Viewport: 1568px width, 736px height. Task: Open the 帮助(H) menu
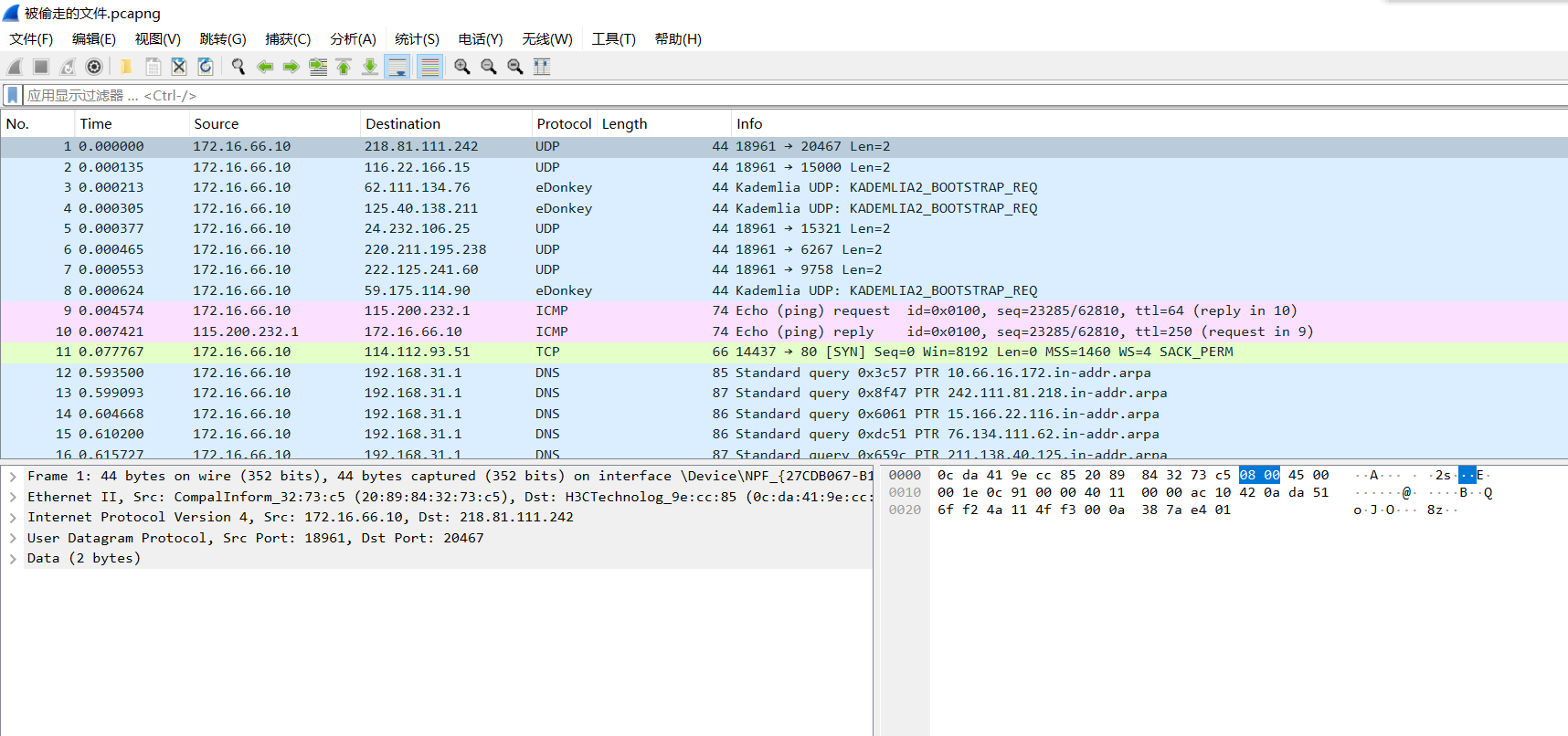point(678,39)
